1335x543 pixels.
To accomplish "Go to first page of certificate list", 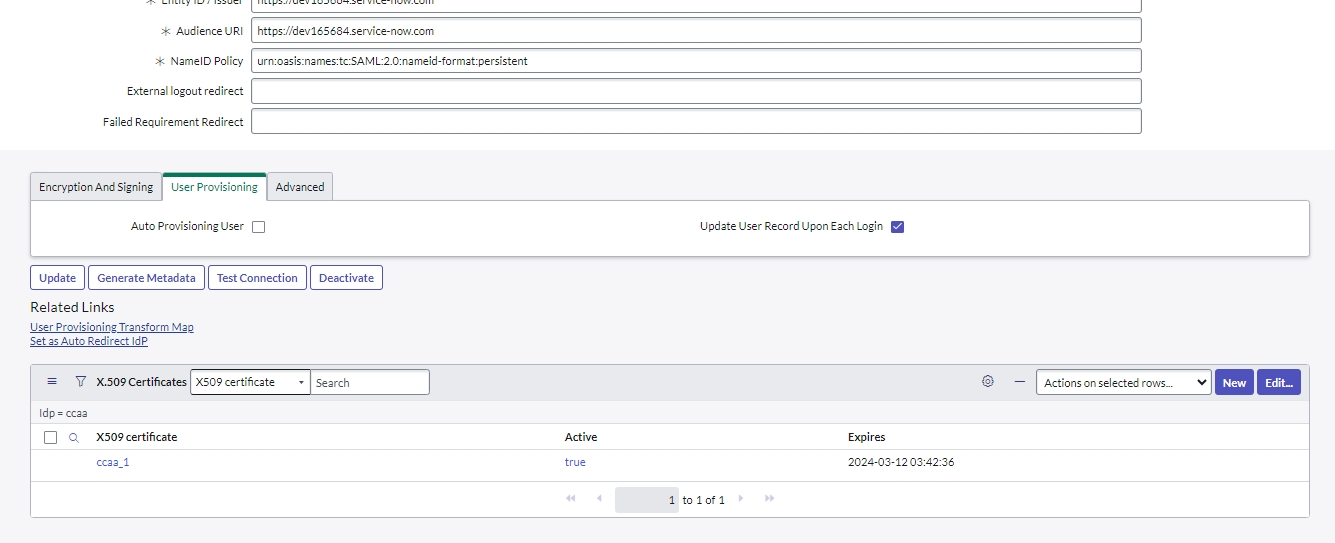I will pos(571,499).
